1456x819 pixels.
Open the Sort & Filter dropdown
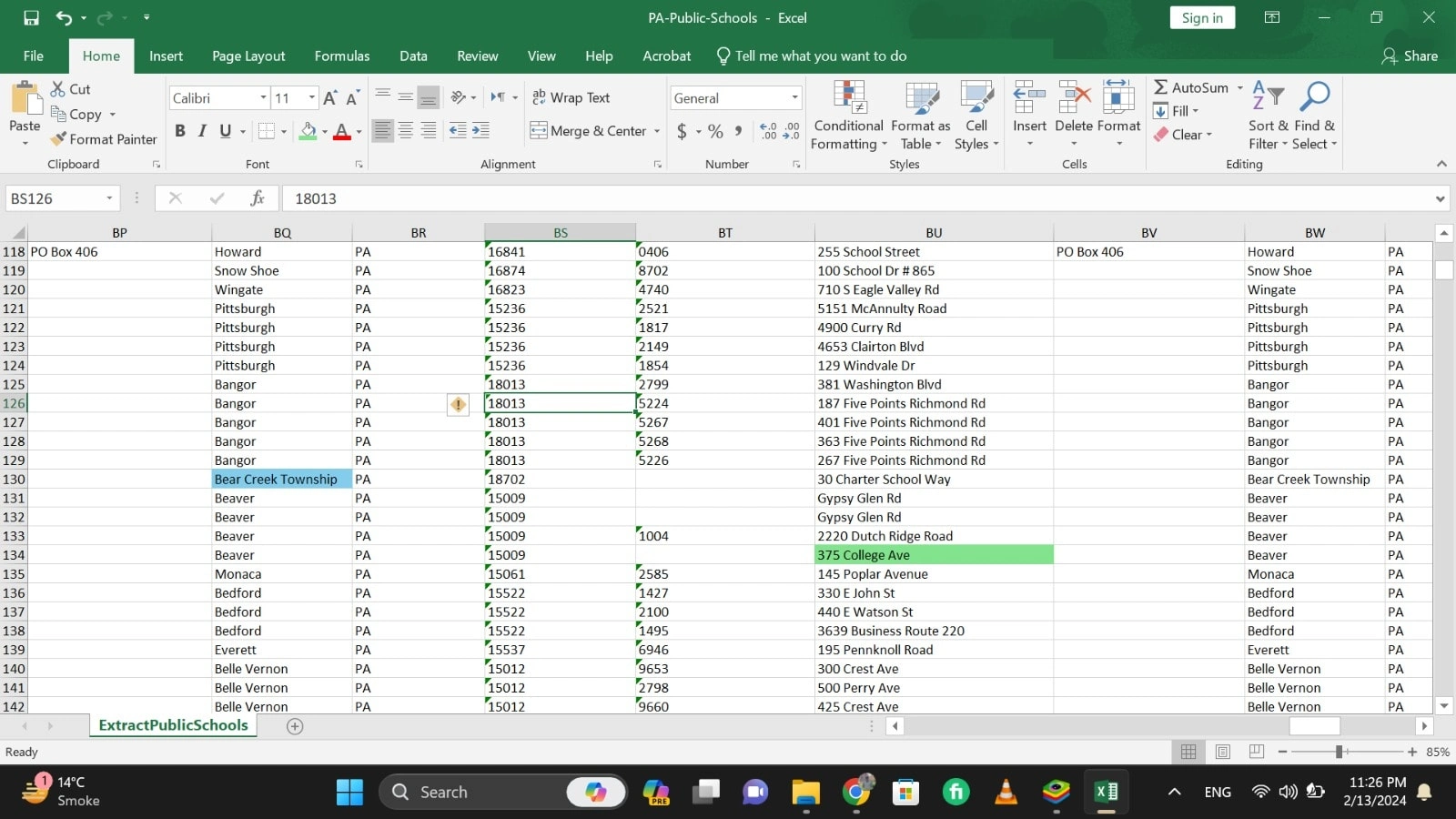coord(1268,116)
